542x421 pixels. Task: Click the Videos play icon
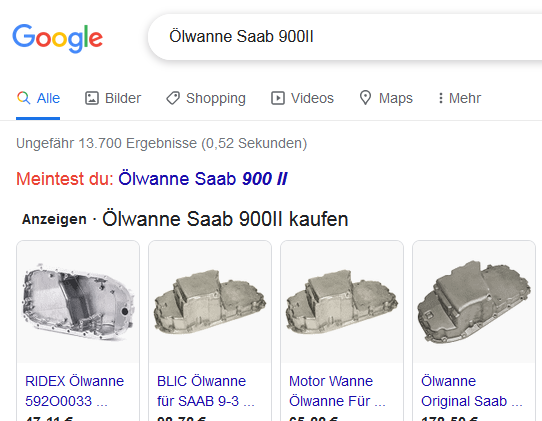[278, 98]
